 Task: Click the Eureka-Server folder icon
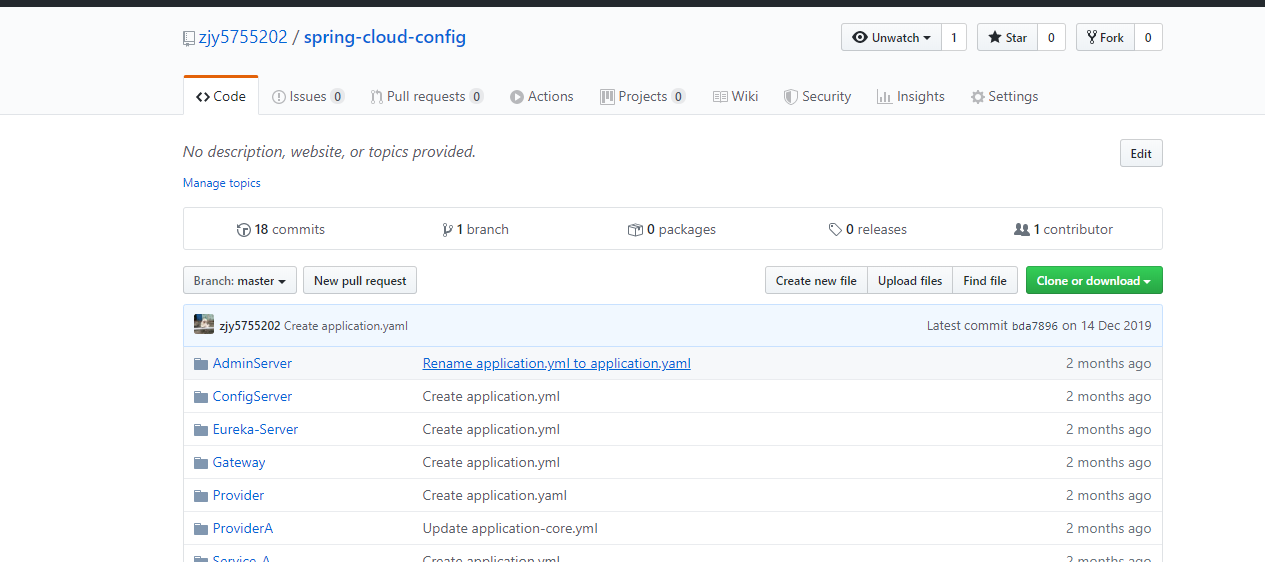pos(201,430)
